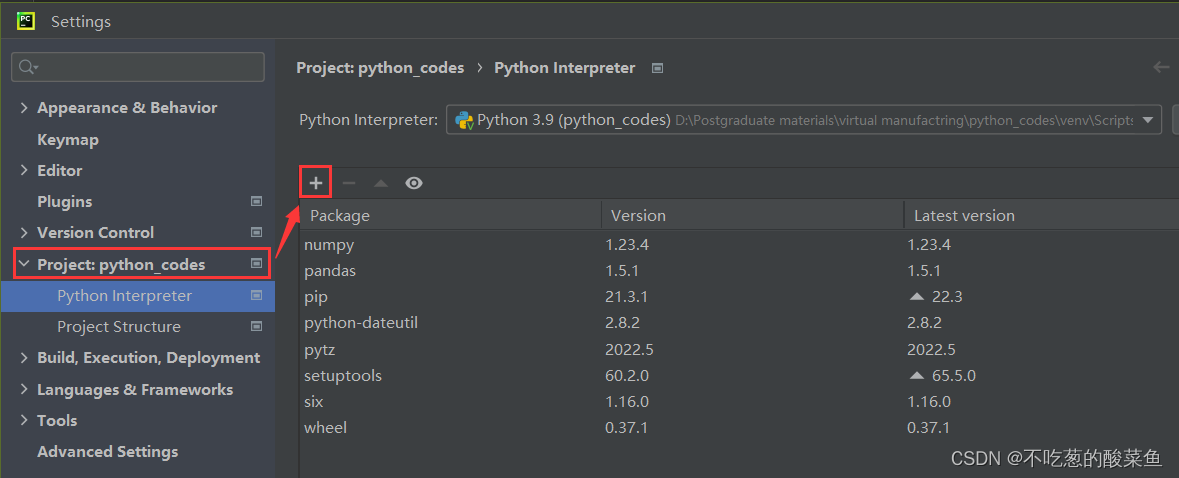Collapse the Project: python_codes section
This screenshot has height=478, width=1179.
(24, 264)
